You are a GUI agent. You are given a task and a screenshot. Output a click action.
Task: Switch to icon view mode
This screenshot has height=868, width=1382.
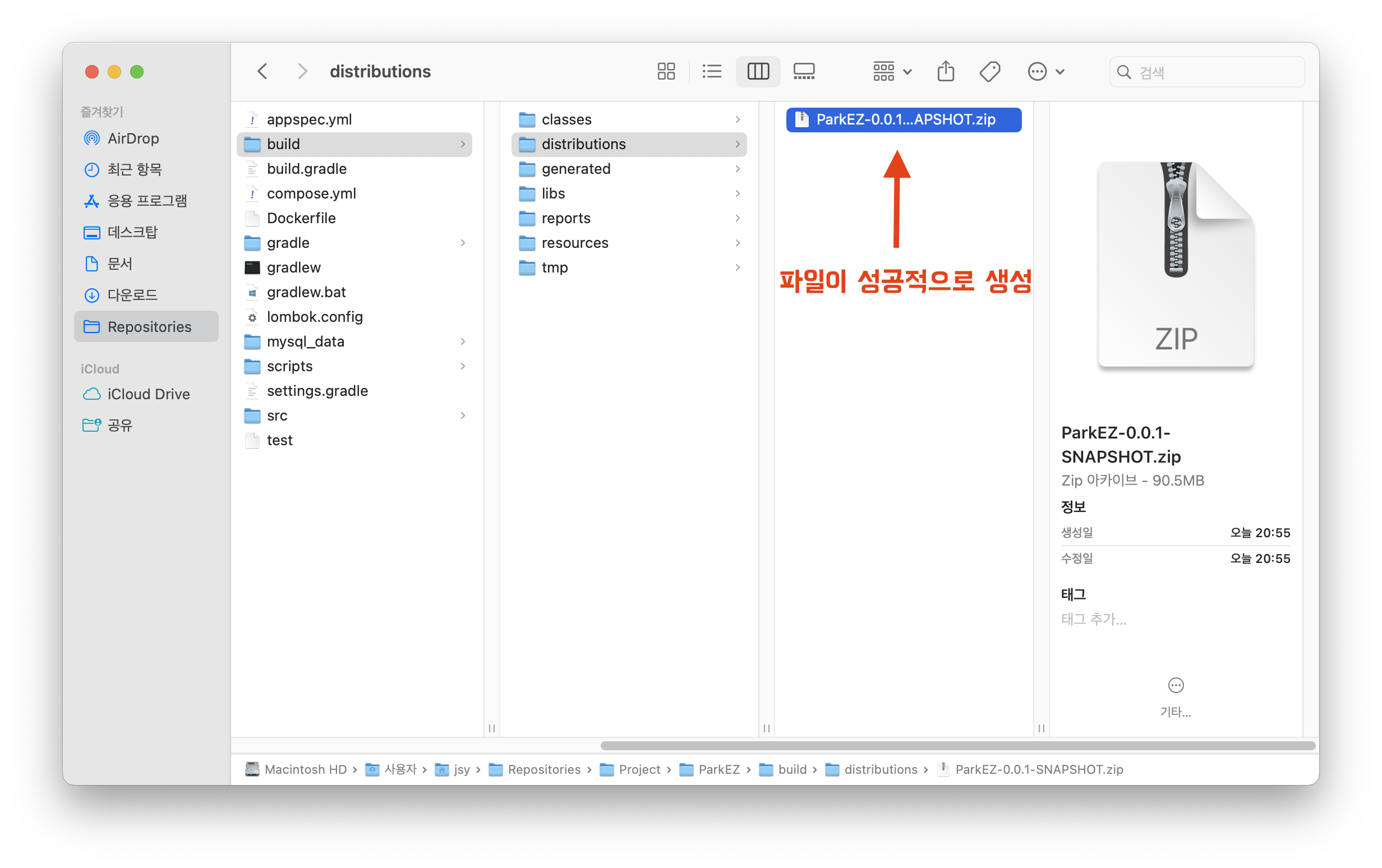[x=666, y=72]
